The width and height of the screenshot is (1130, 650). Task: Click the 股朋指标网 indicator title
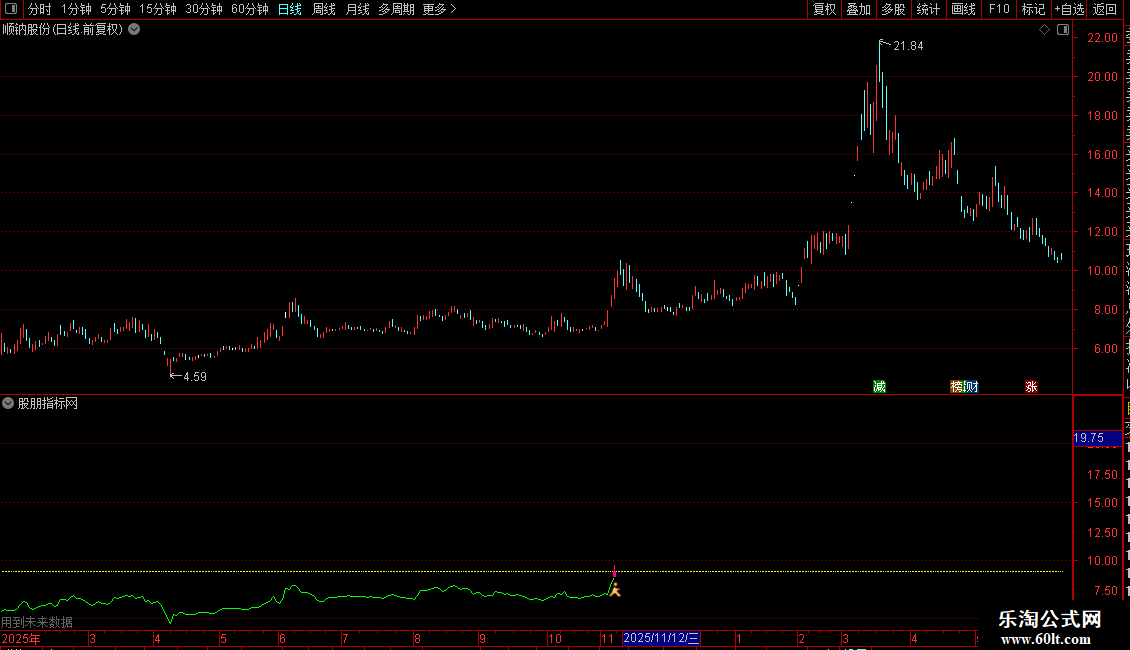[x=48, y=404]
